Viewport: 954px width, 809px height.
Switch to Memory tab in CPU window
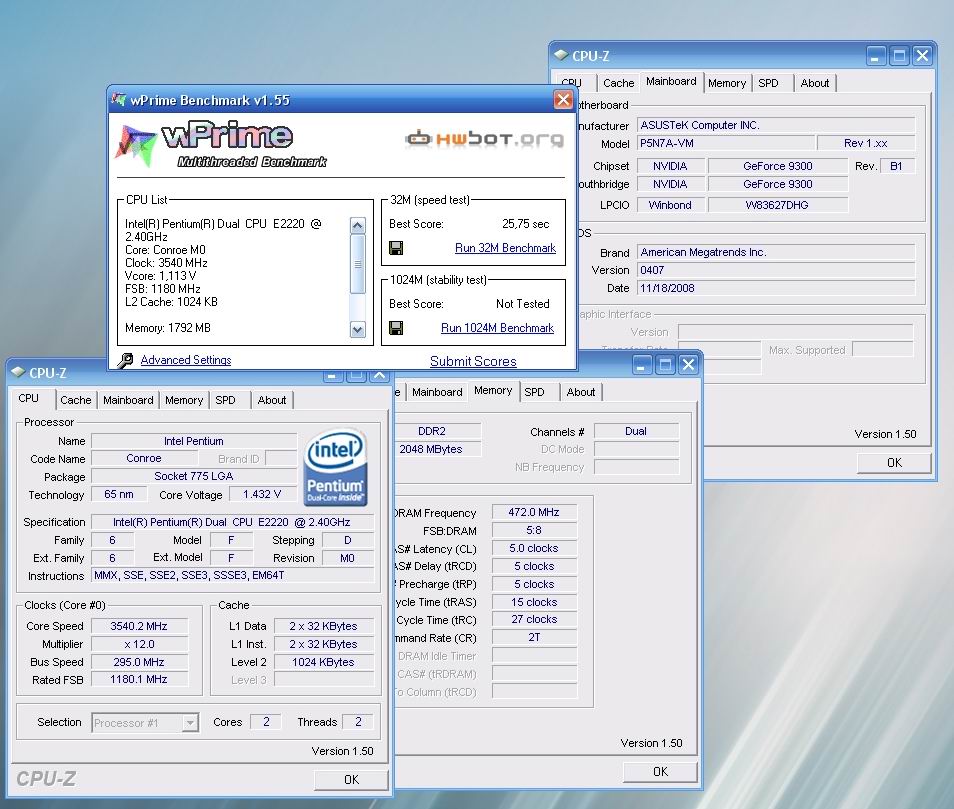(x=184, y=400)
